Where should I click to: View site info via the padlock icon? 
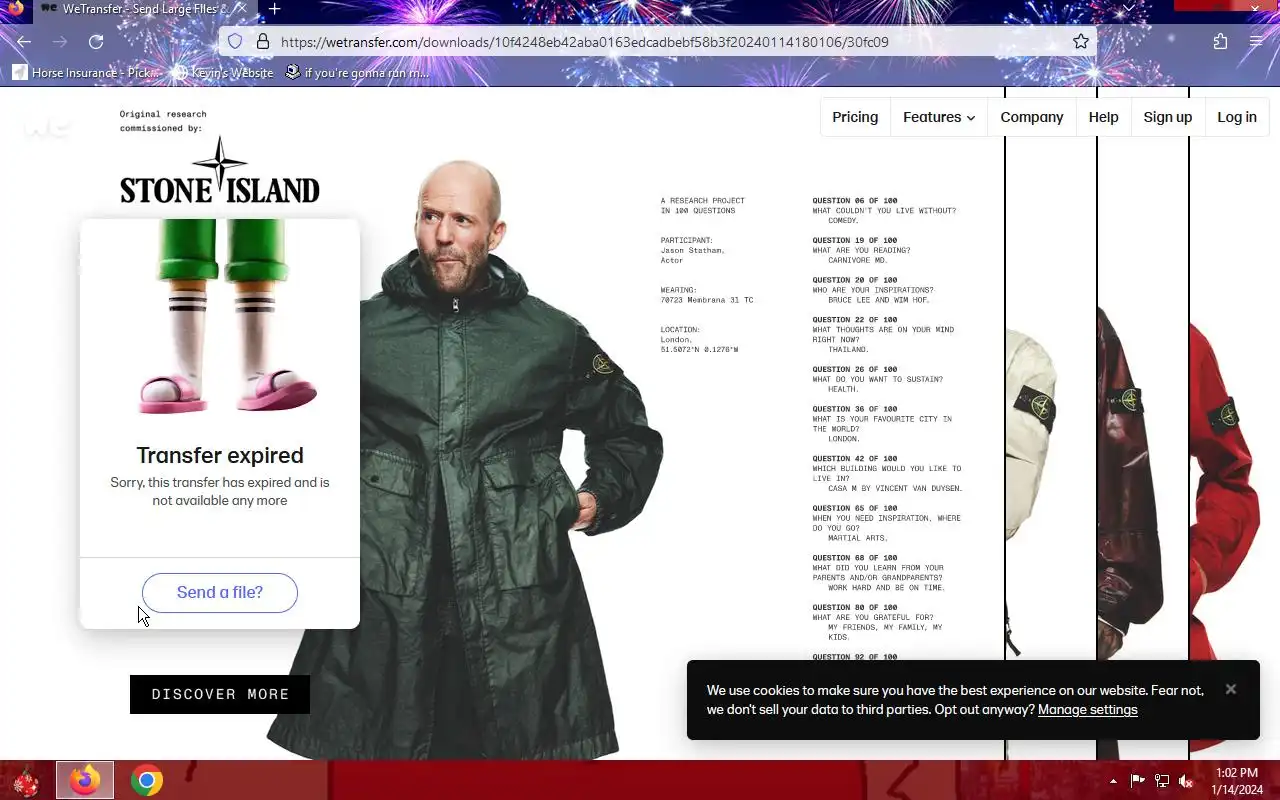coord(263,42)
